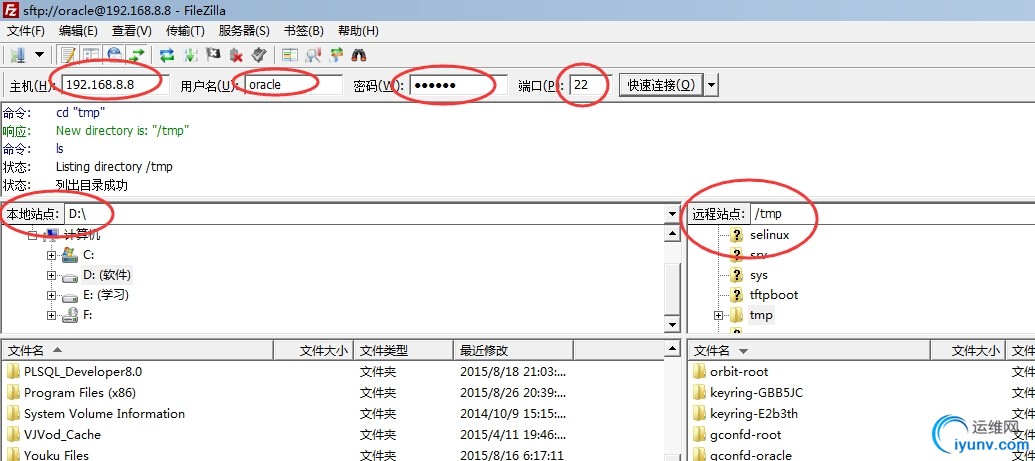The height and width of the screenshot is (461, 1035).
Task: Open the quick connect history dropdown
Action: 712,85
